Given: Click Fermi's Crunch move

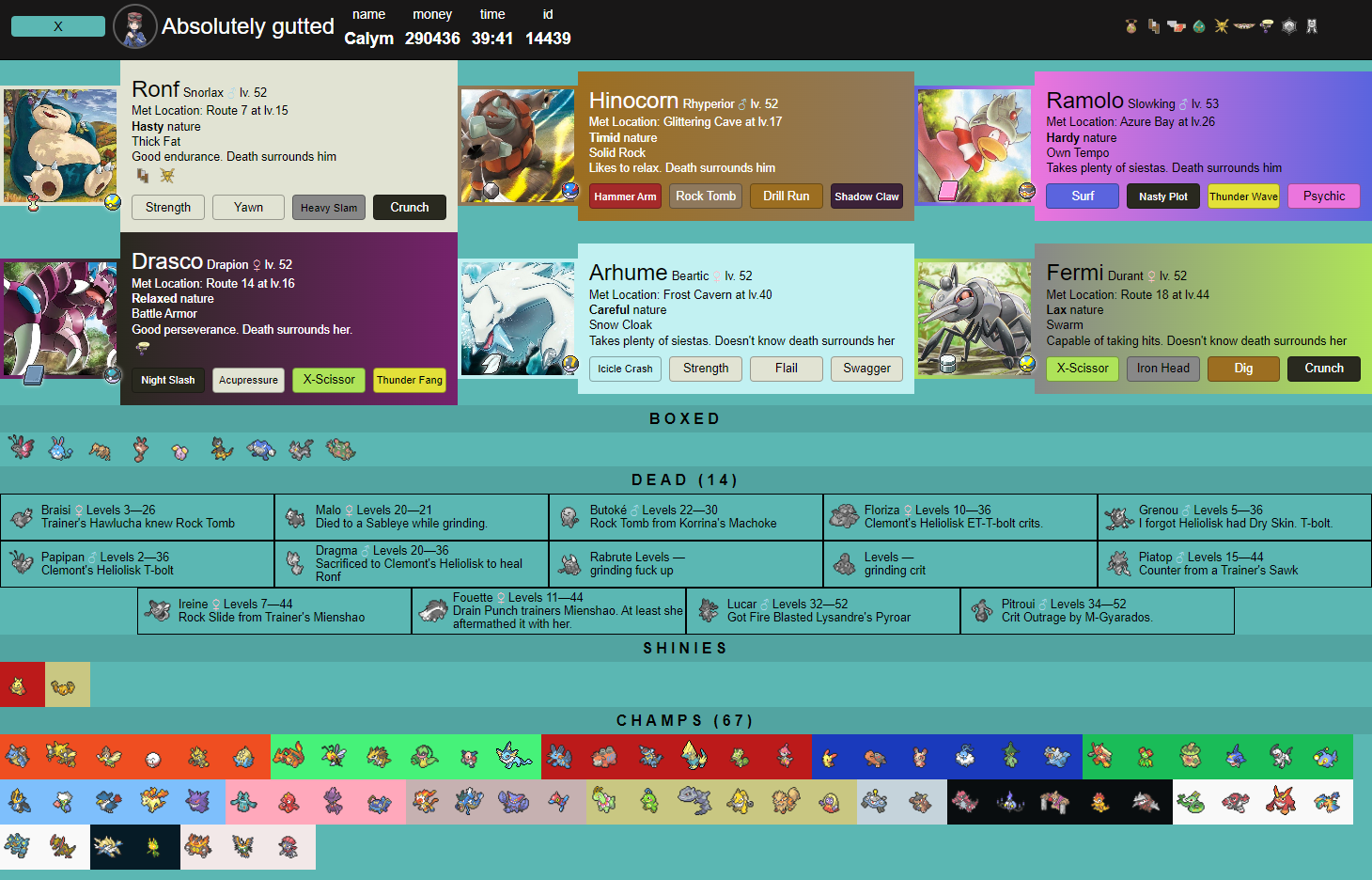Looking at the screenshot, I should 1324,369.
